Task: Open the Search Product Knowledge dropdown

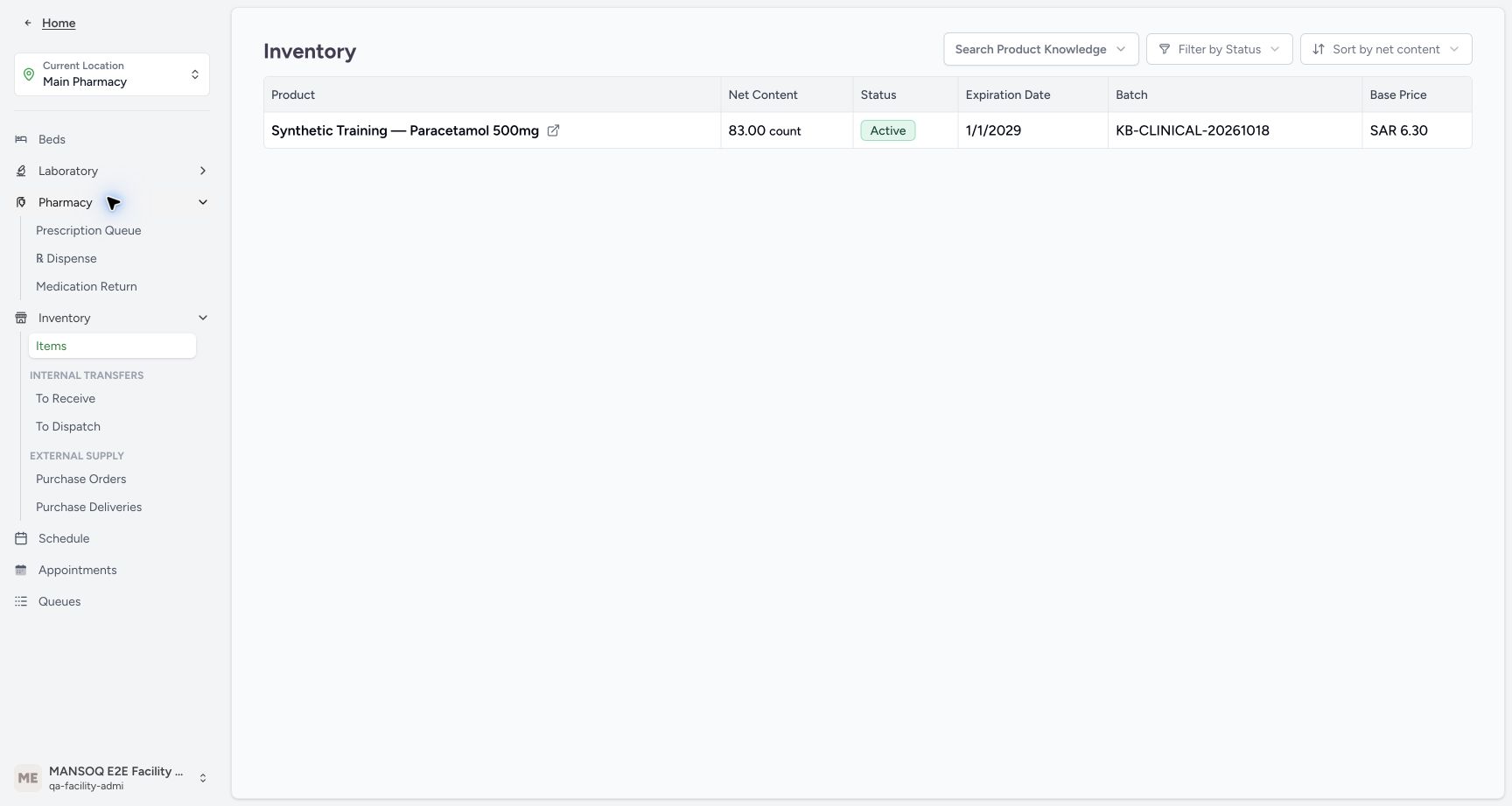Action: 1040,49
